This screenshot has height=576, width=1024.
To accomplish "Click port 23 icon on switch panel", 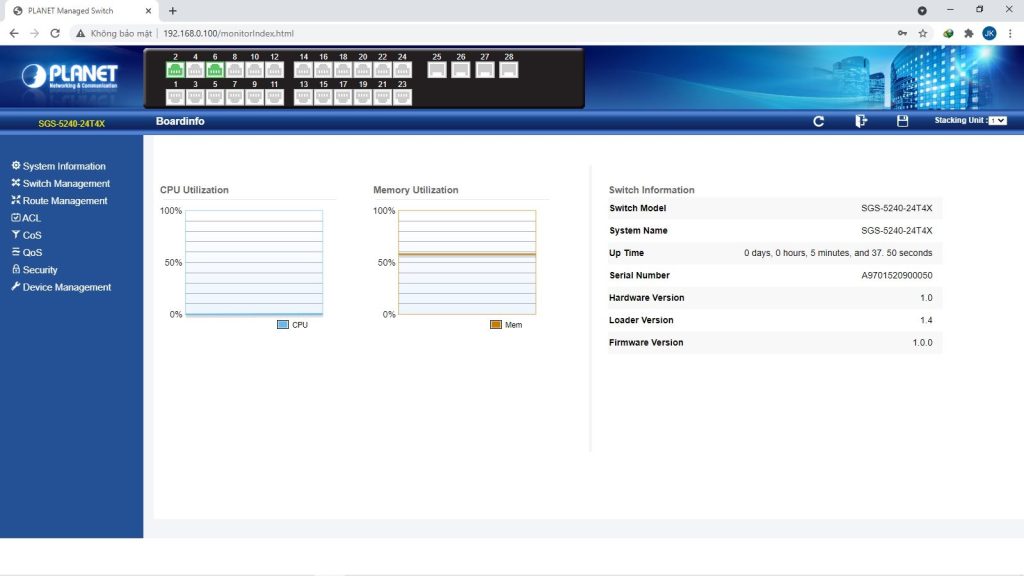I will (x=402, y=97).
